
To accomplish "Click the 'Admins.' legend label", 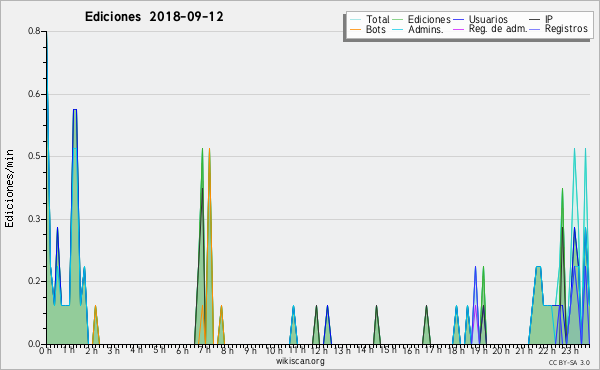I will pyautogui.click(x=426, y=29).
